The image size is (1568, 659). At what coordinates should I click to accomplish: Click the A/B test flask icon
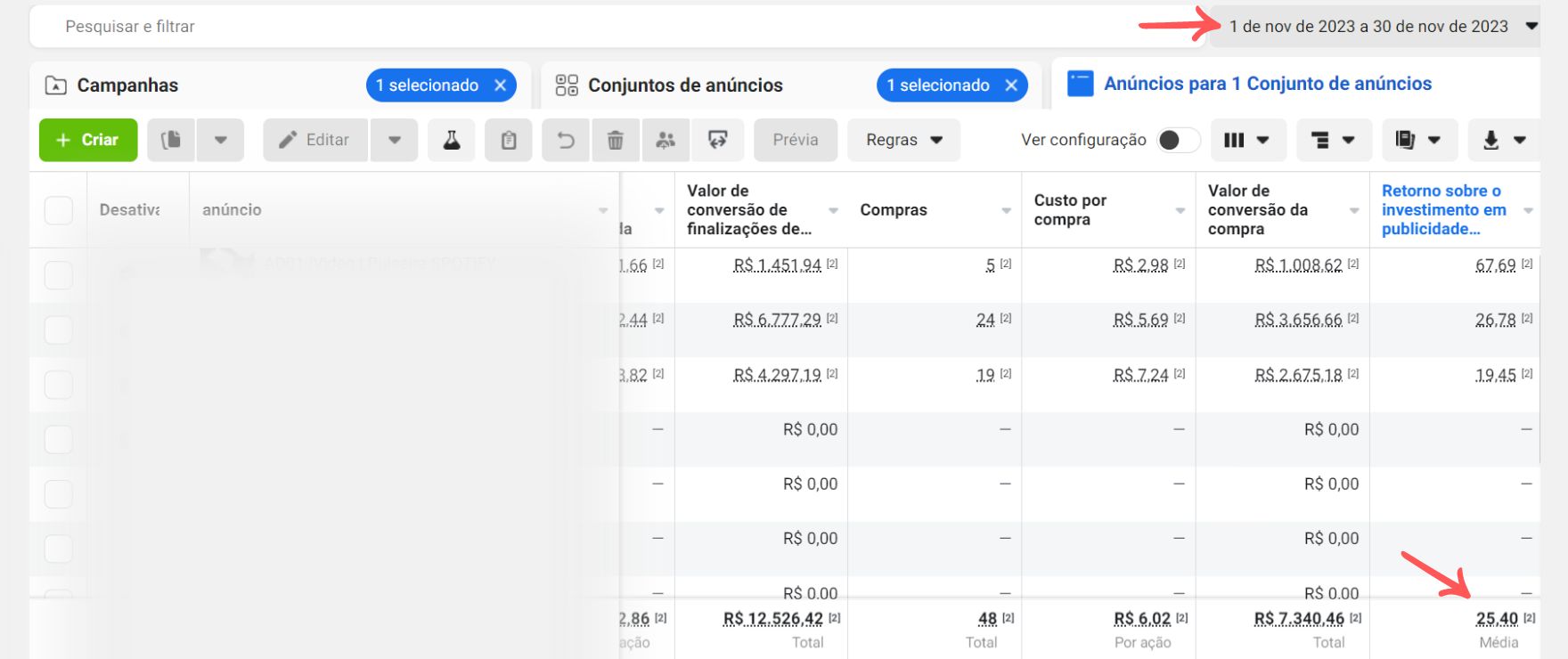(x=452, y=140)
